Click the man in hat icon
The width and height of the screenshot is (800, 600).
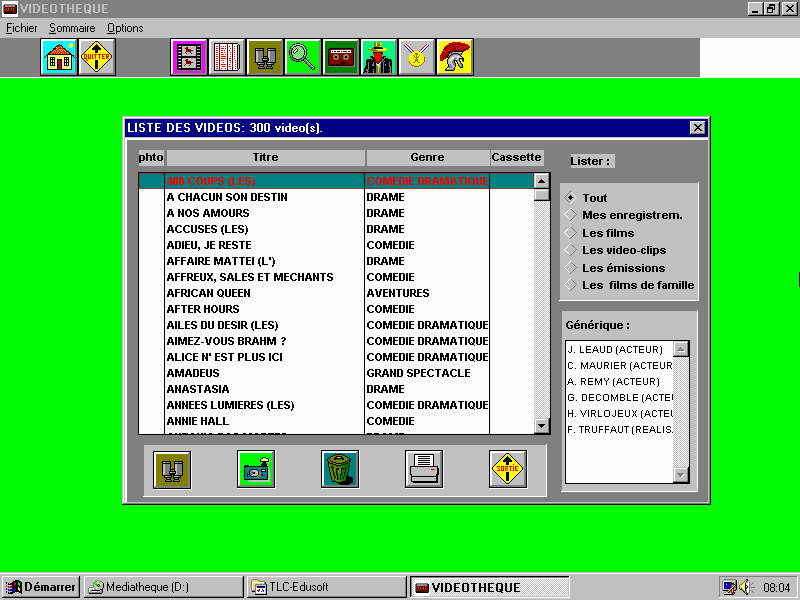point(379,58)
